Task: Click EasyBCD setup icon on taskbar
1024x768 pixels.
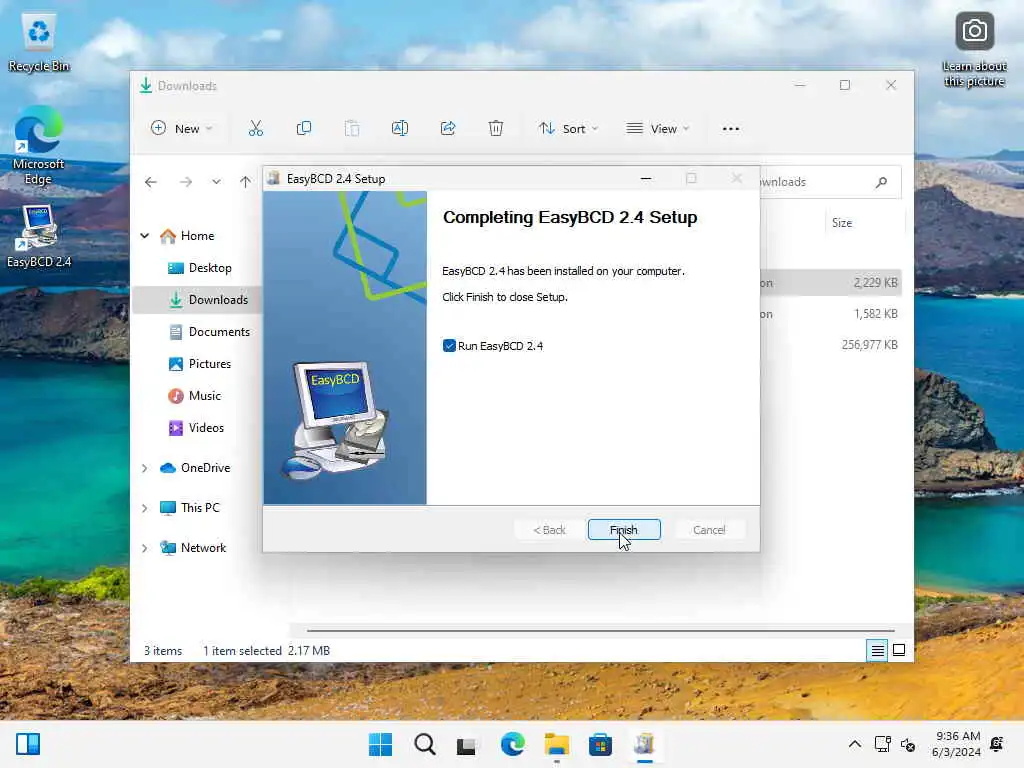Action: click(644, 744)
